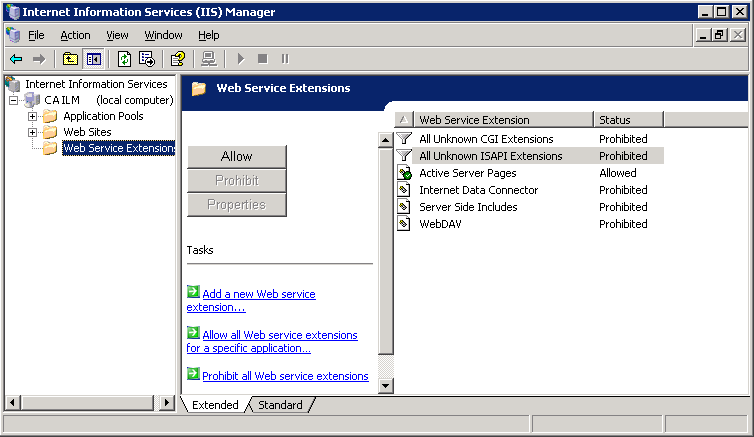Open the Window menu

(x=163, y=35)
